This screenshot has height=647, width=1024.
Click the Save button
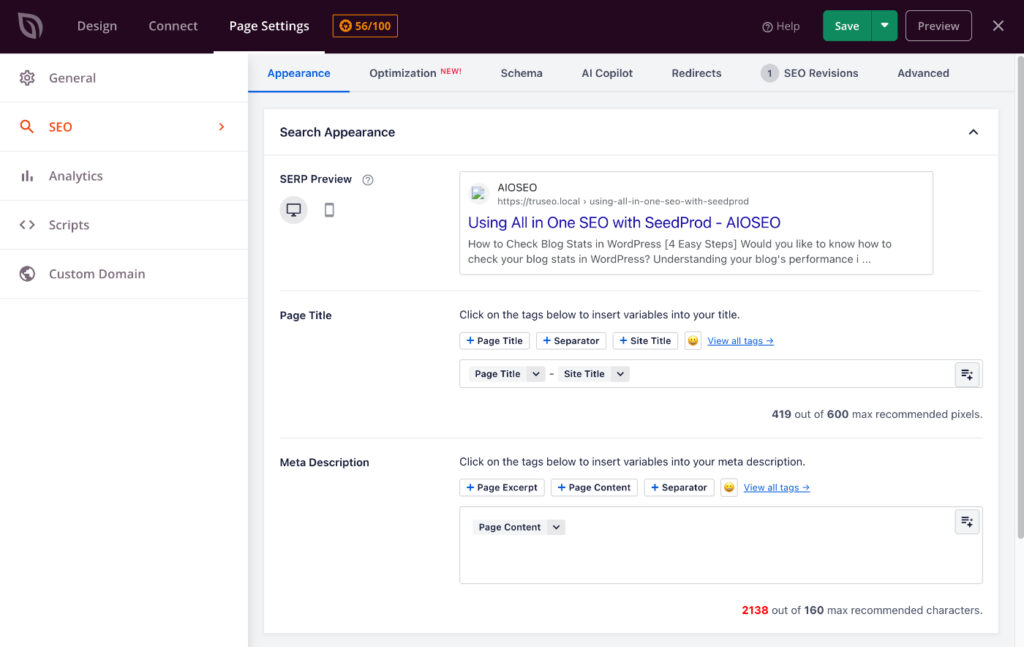click(x=846, y=26)
